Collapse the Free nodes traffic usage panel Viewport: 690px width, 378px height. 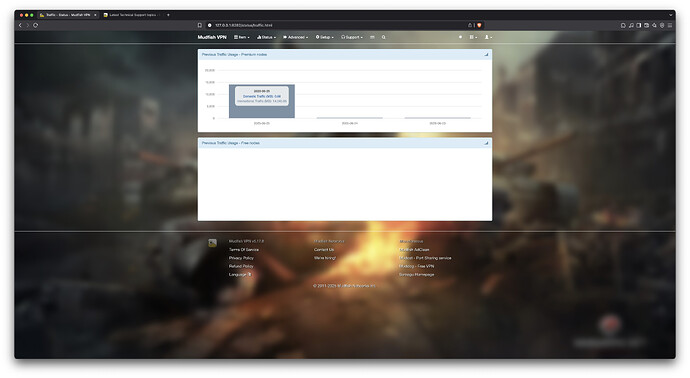click(x=486, y=143)
